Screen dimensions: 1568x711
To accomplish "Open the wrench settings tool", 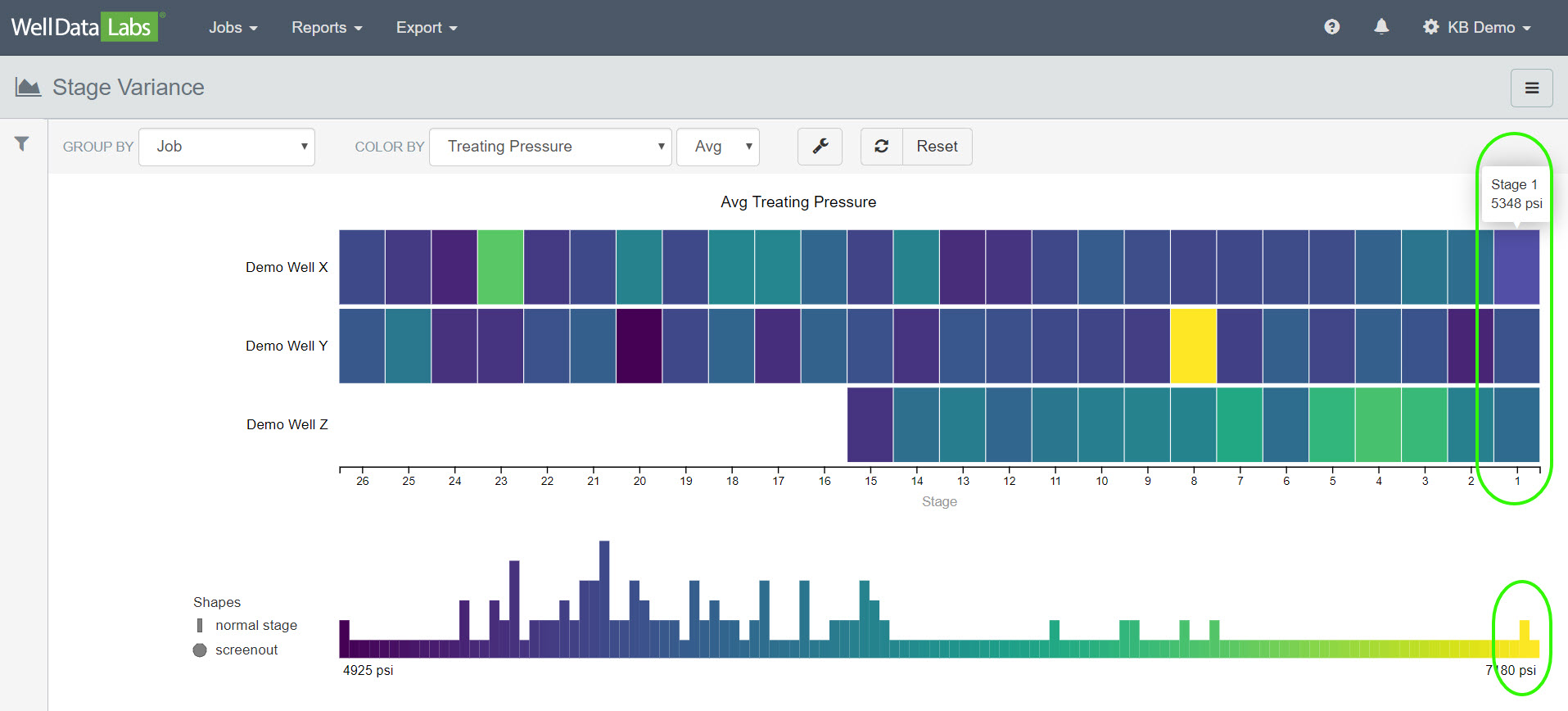I will [x=820, y=147].
